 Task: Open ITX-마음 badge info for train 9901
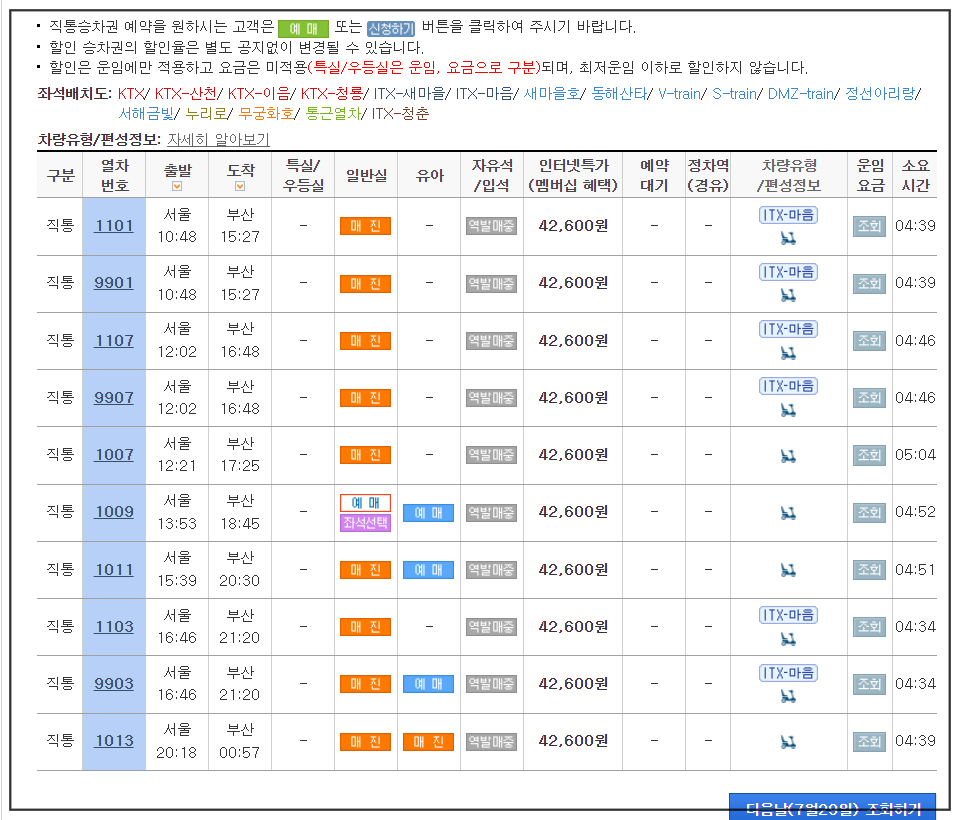(788, 272)
